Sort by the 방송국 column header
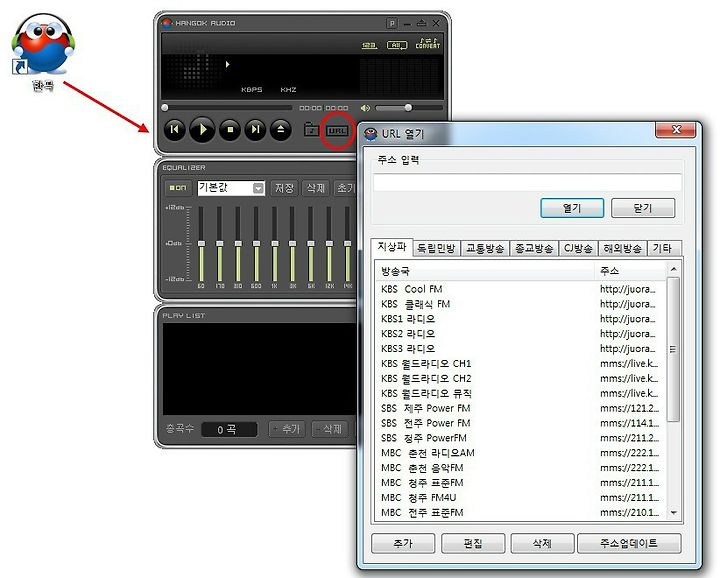Image resolution: width=720 pixels, height=578 pixels. point(485,271)
